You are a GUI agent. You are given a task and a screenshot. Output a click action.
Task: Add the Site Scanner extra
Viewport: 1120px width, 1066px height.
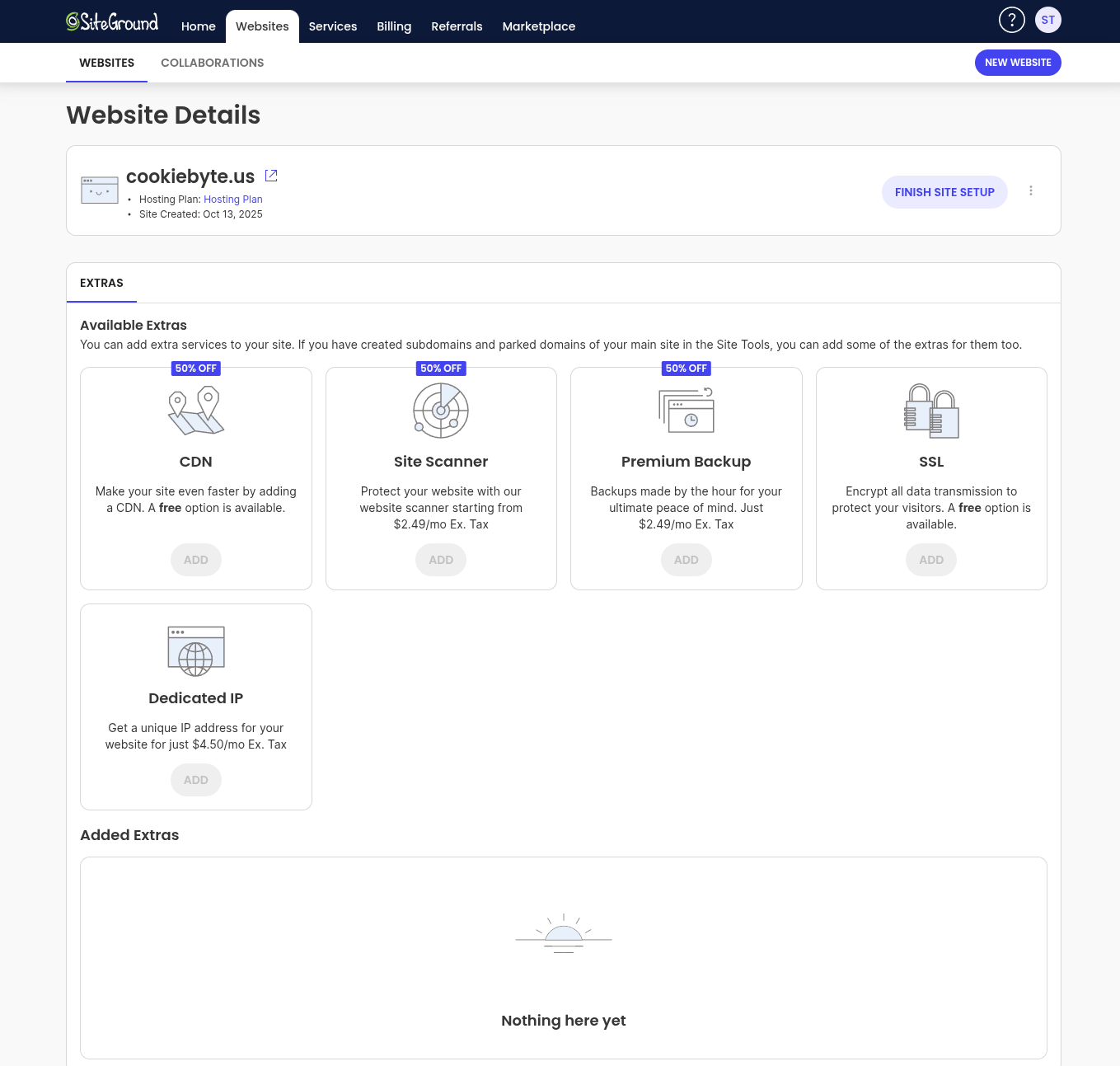[441, 560]
